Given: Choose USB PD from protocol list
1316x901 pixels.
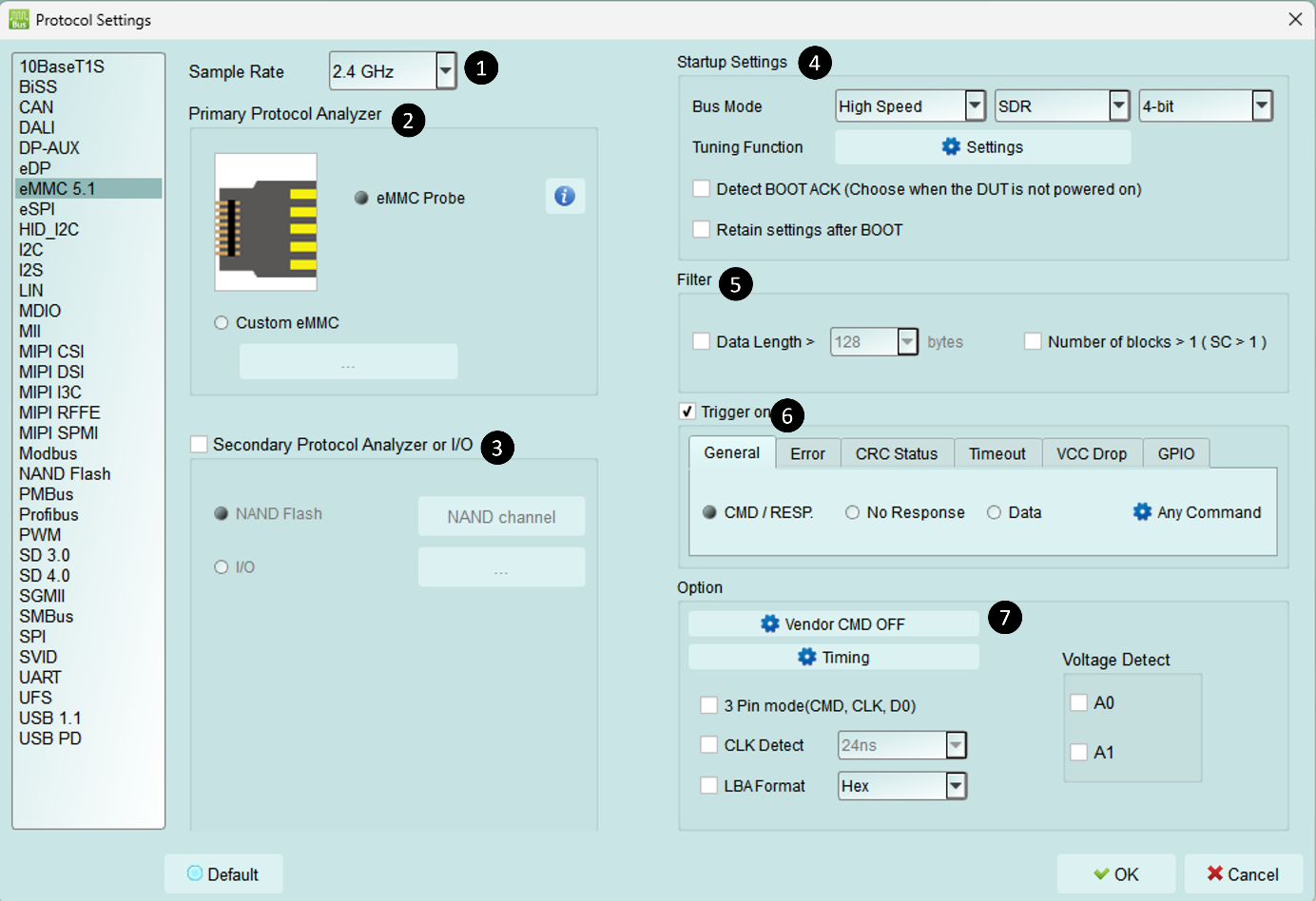Looking at the screenshot, I should tap(88, 738).
